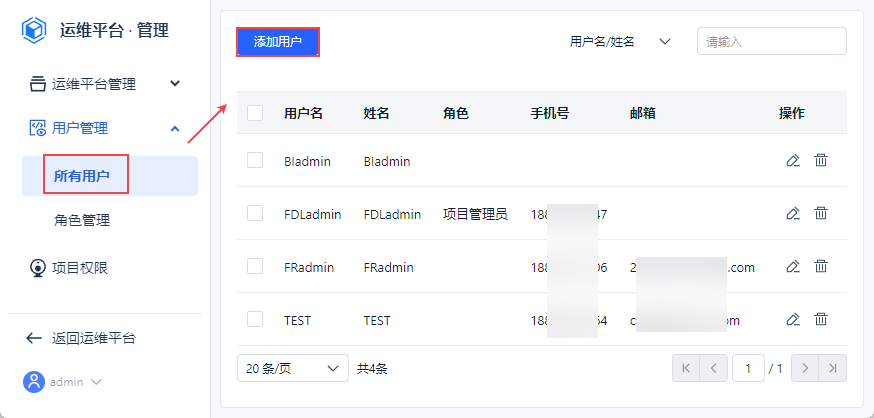Expand the 运维平台管理 menu section

pyautogui.click(x=105, y=84)
